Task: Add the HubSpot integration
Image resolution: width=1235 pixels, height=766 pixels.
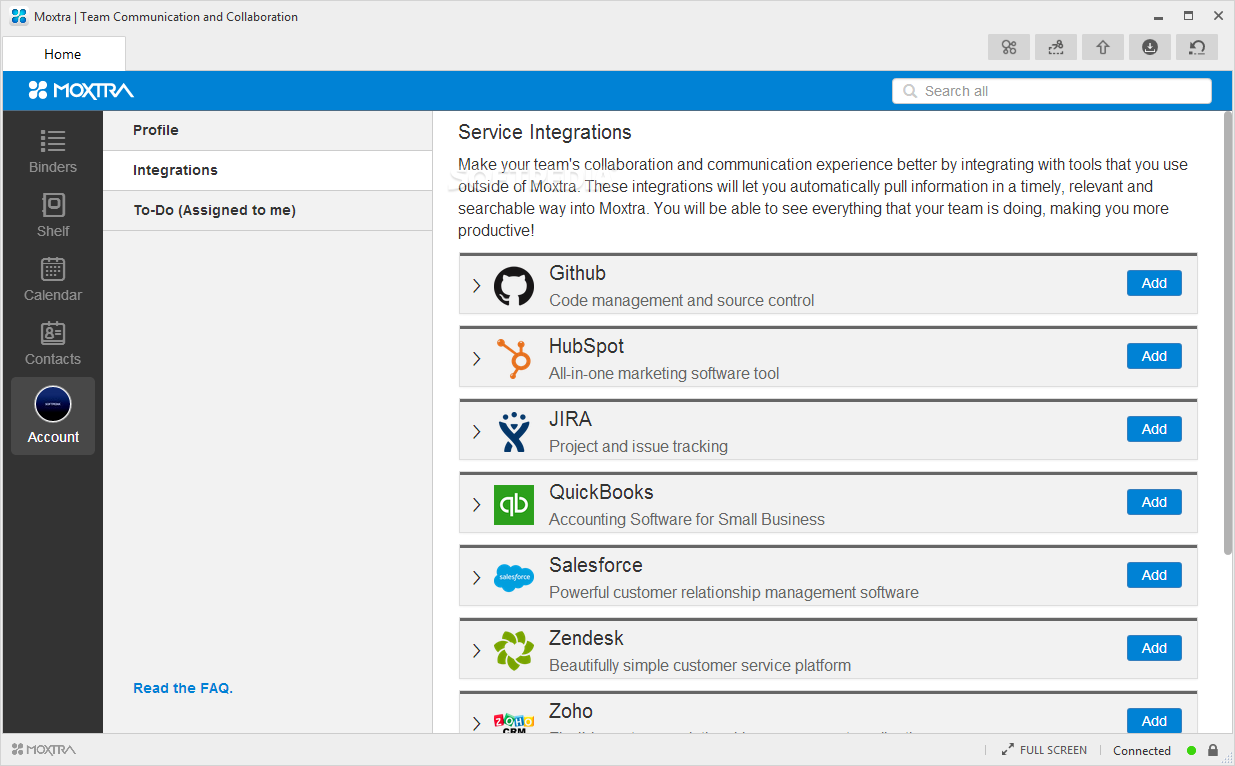Action: coord(1154,356)
